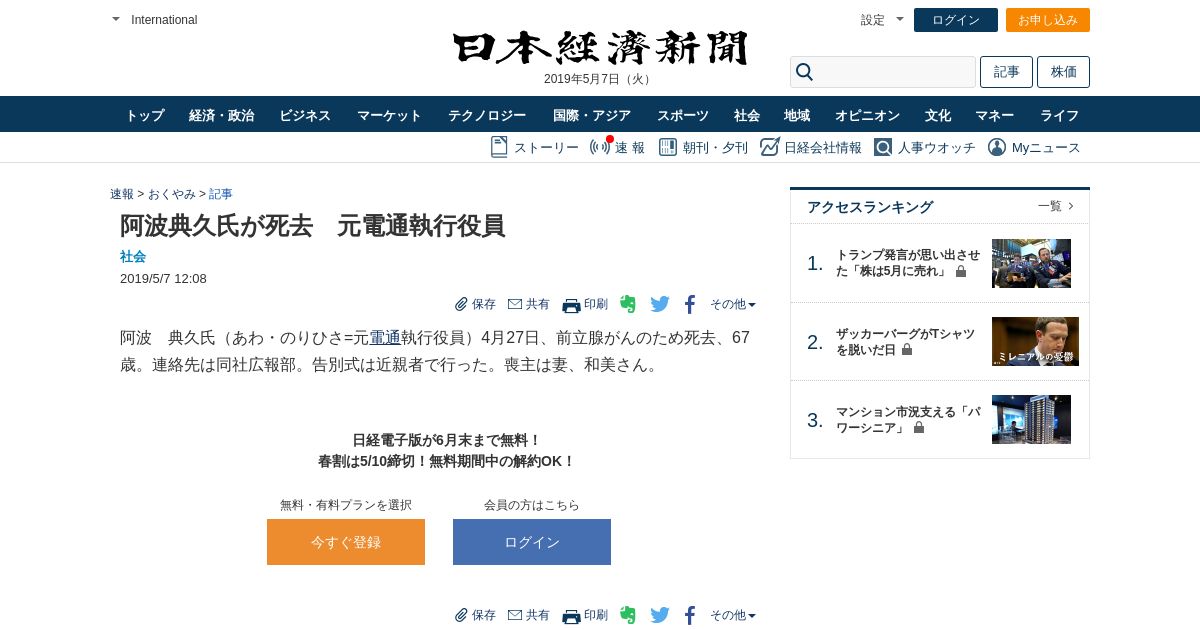Screen dimensions: 1200x630
Task: Click the blue ログイン member button
Action: (532, 542)
